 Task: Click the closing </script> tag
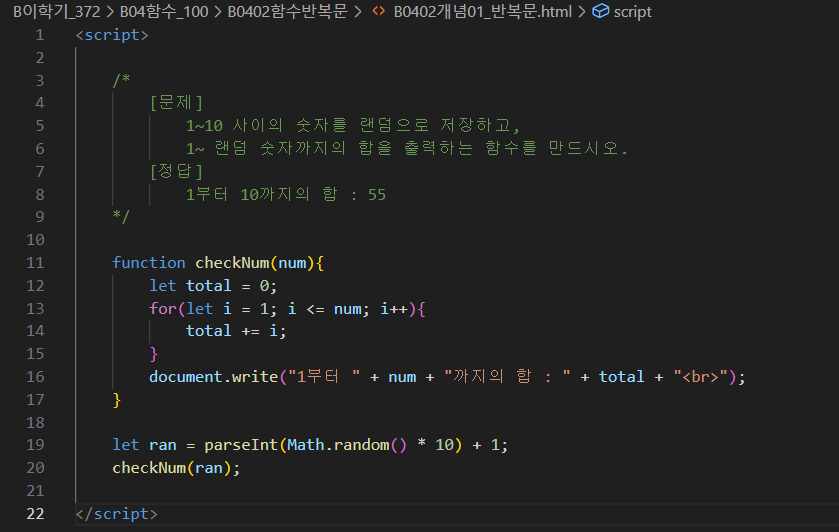tap(117, 514)
